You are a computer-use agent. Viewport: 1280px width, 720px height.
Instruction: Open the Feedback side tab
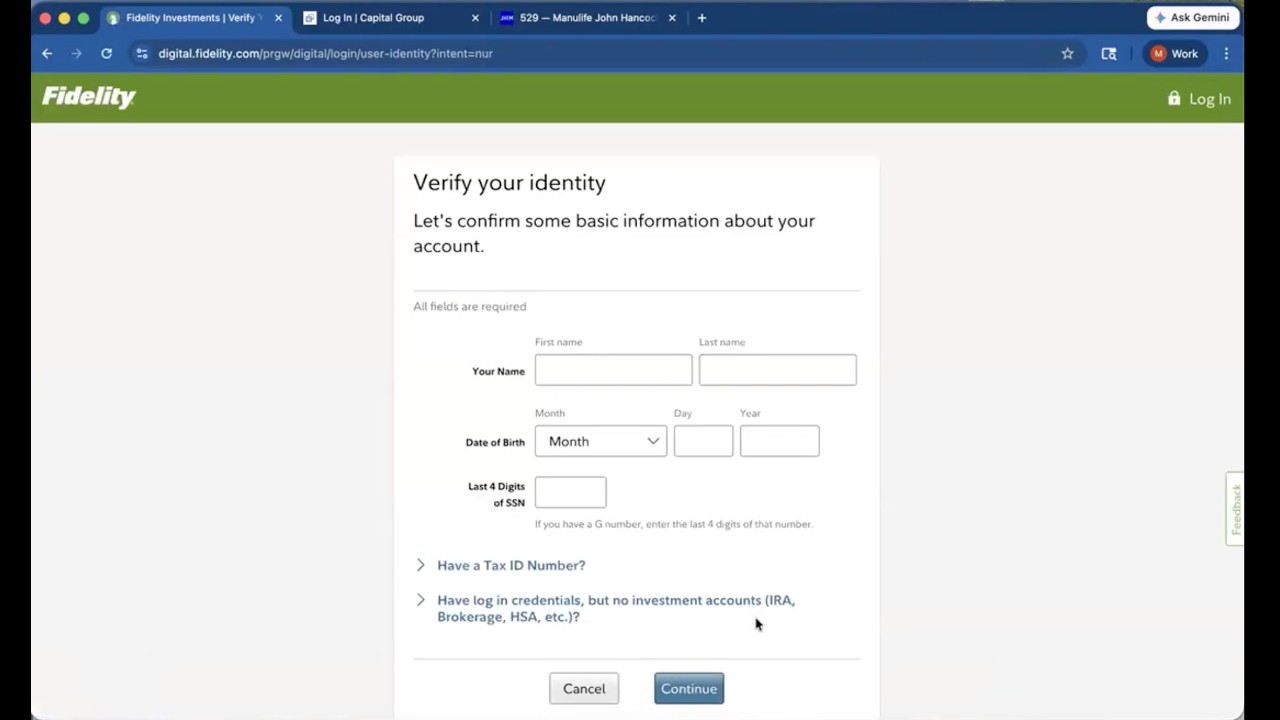pyautogui.click(x=1235, y=509)
